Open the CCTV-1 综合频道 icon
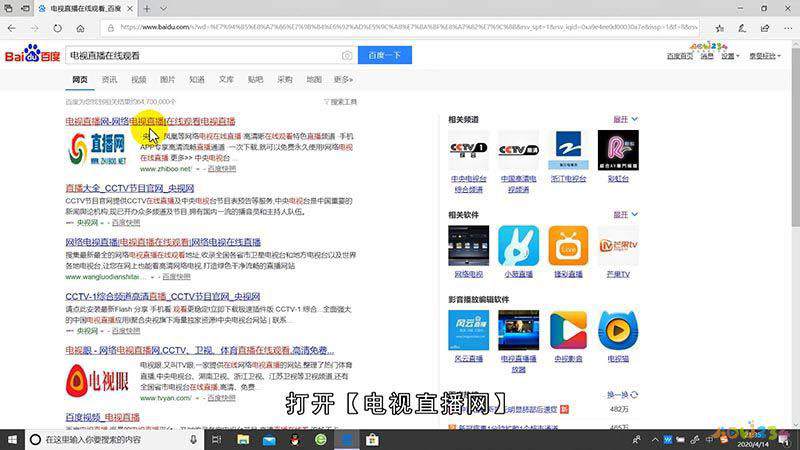Viewport: 800px width, 450px height. tap(468, 150)
